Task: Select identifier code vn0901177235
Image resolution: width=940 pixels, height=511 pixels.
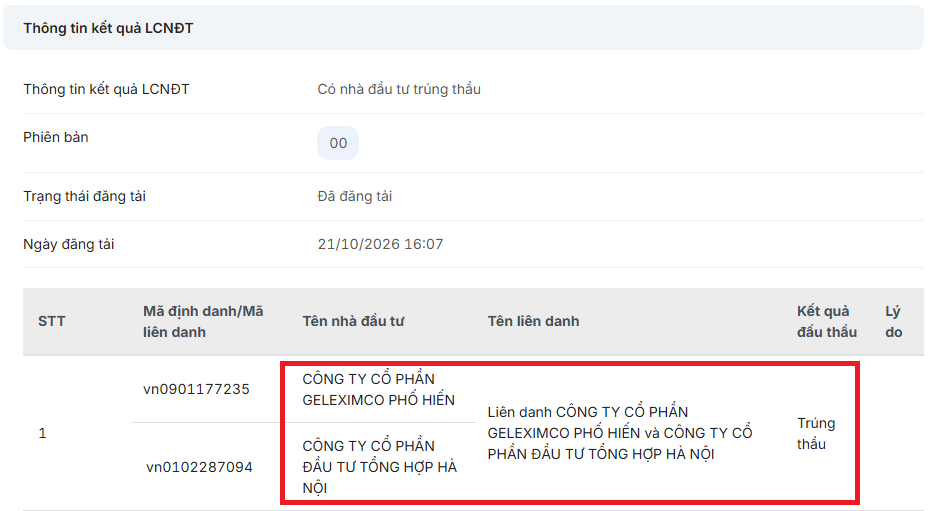Action: [196, 389]
